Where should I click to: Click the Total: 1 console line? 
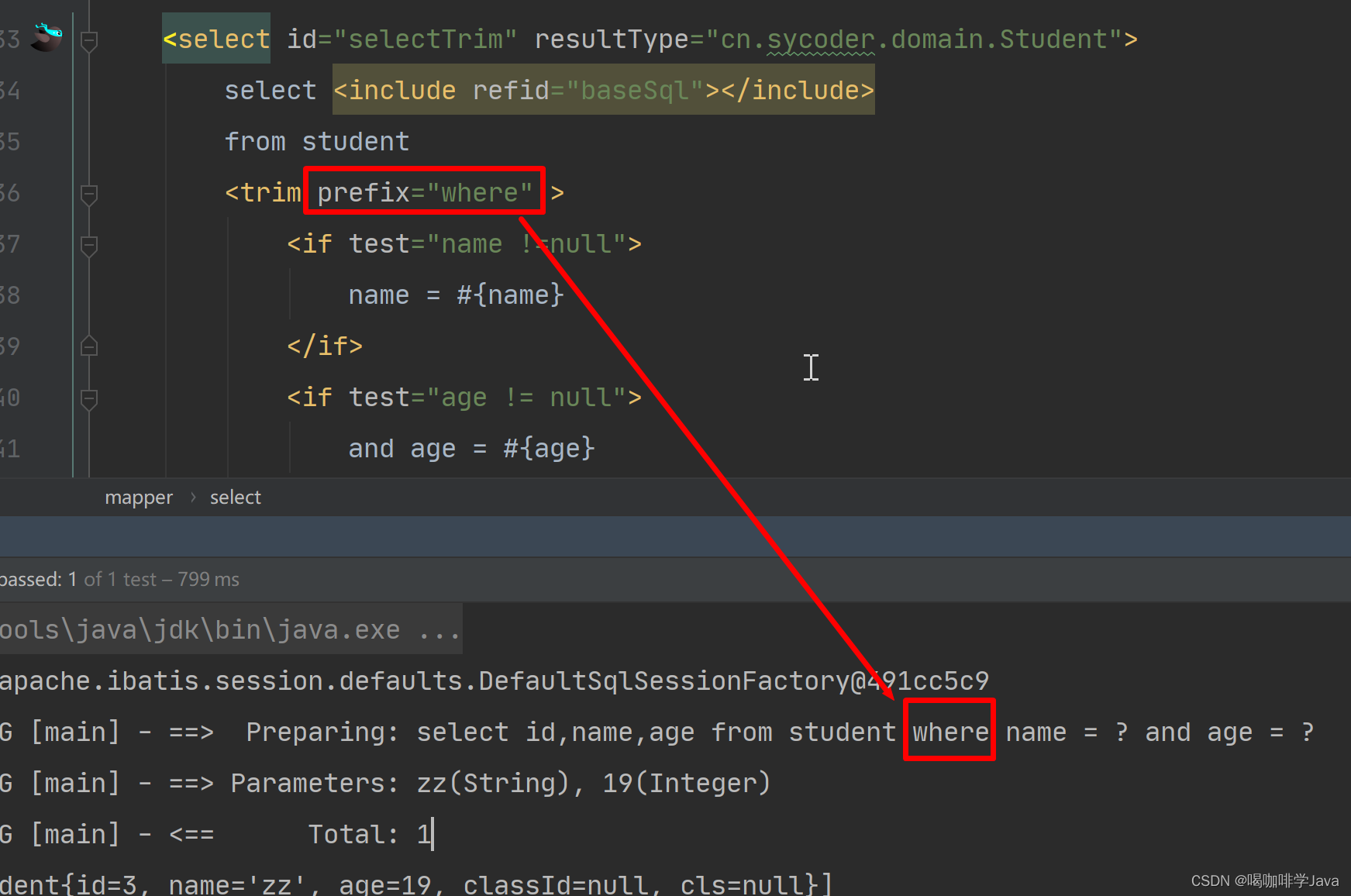(368, 833)
